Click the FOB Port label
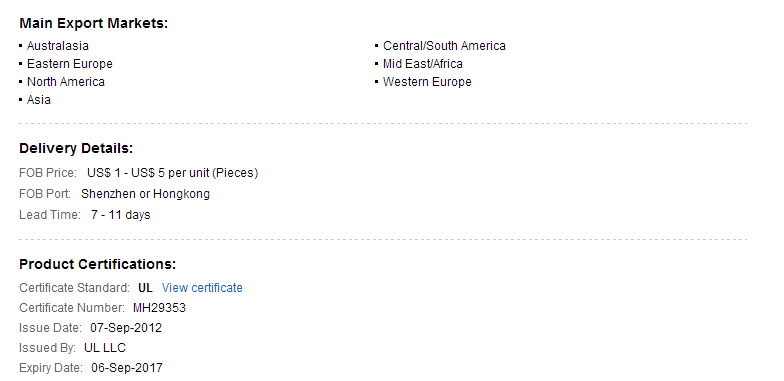The height and width of the screenshot is (381, 784). (45, 194)
